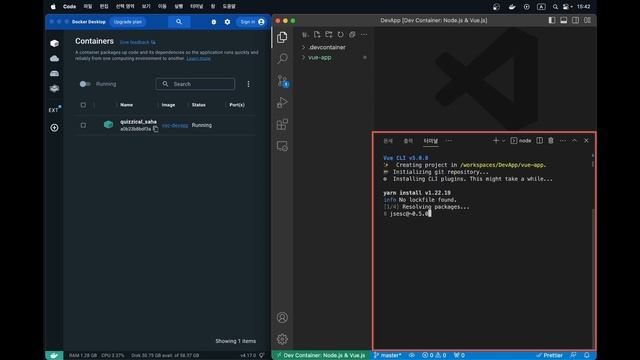Click Prettier in status bar

pos(549,356)
